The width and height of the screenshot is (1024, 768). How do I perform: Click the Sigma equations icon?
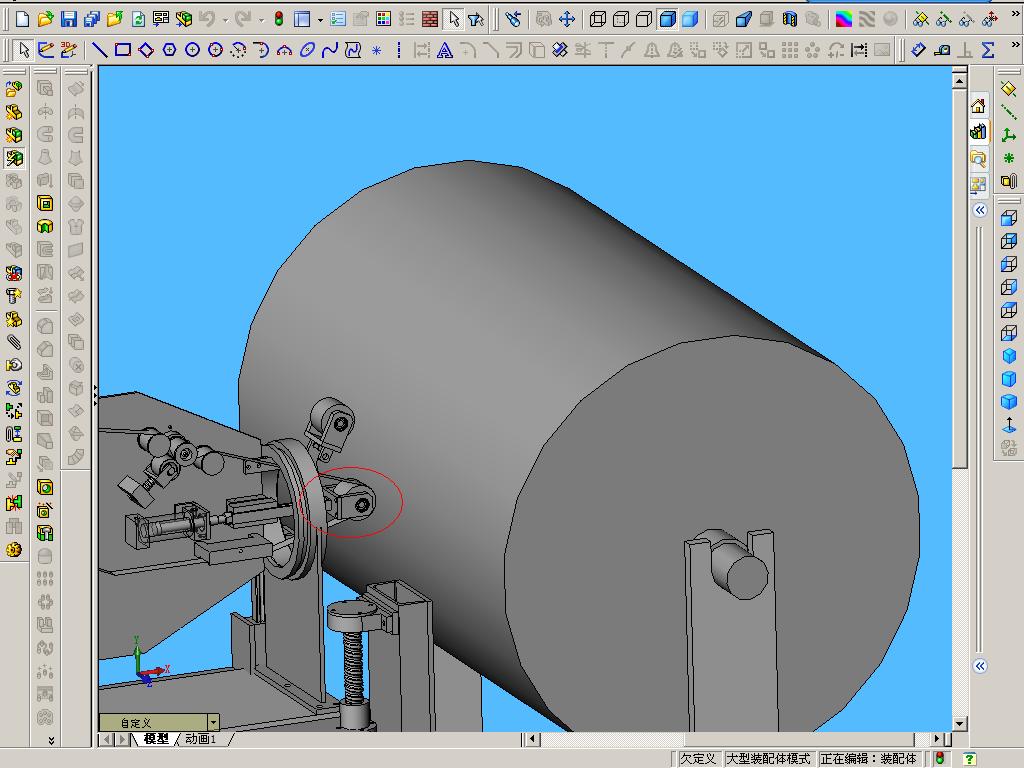(987, 50)
